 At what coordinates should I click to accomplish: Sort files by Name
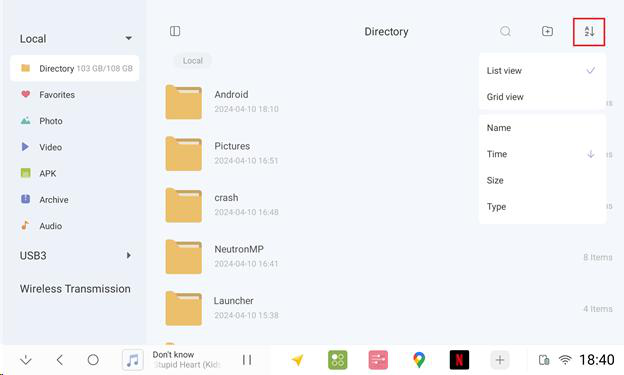542,128
